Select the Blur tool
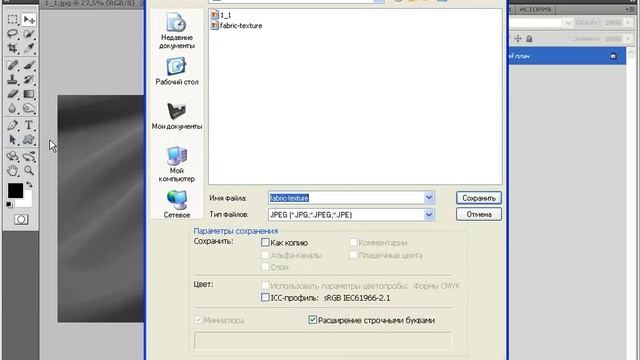The height and width of the screenshot is (360, 640). click(12, 109)
